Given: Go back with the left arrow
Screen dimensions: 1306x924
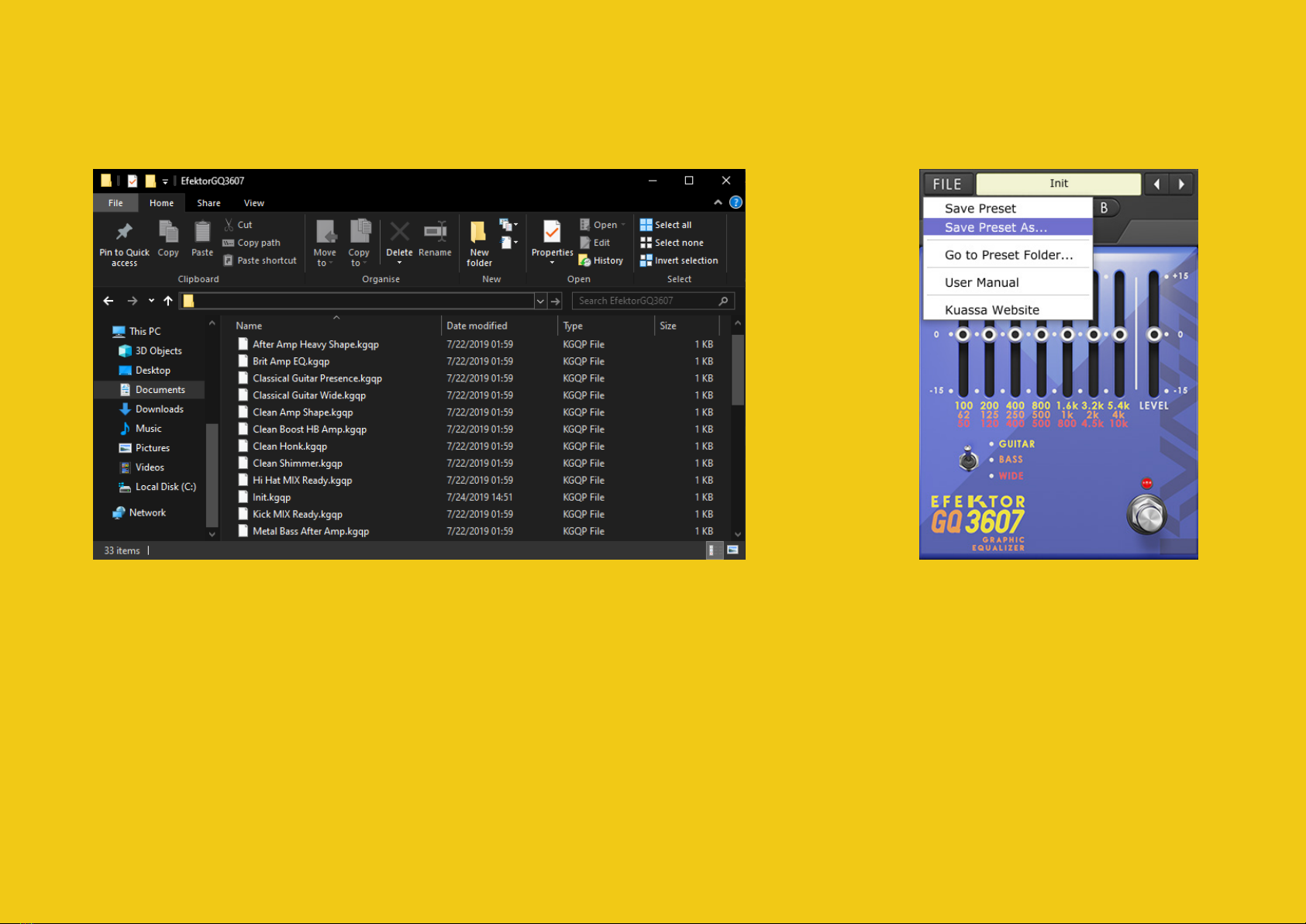Looking at the screenshot, I should click(109, 301).
